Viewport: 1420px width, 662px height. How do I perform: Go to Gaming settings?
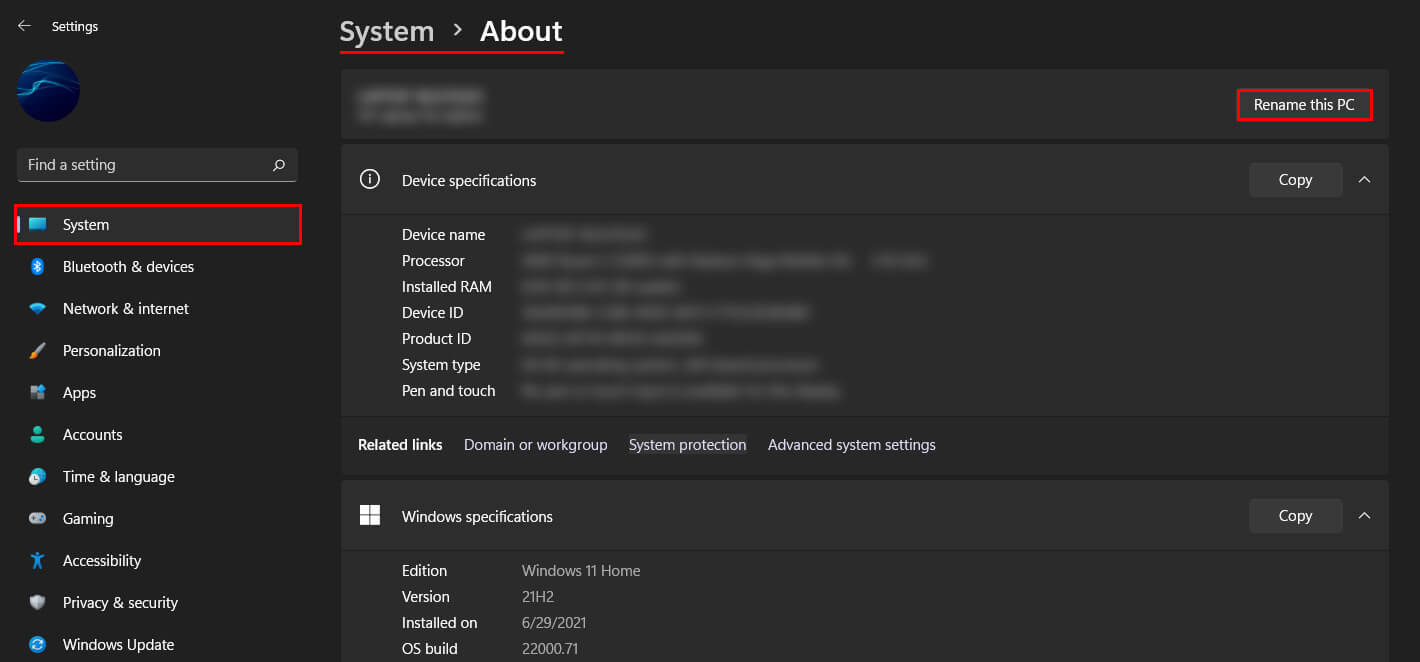coord(158,519)
